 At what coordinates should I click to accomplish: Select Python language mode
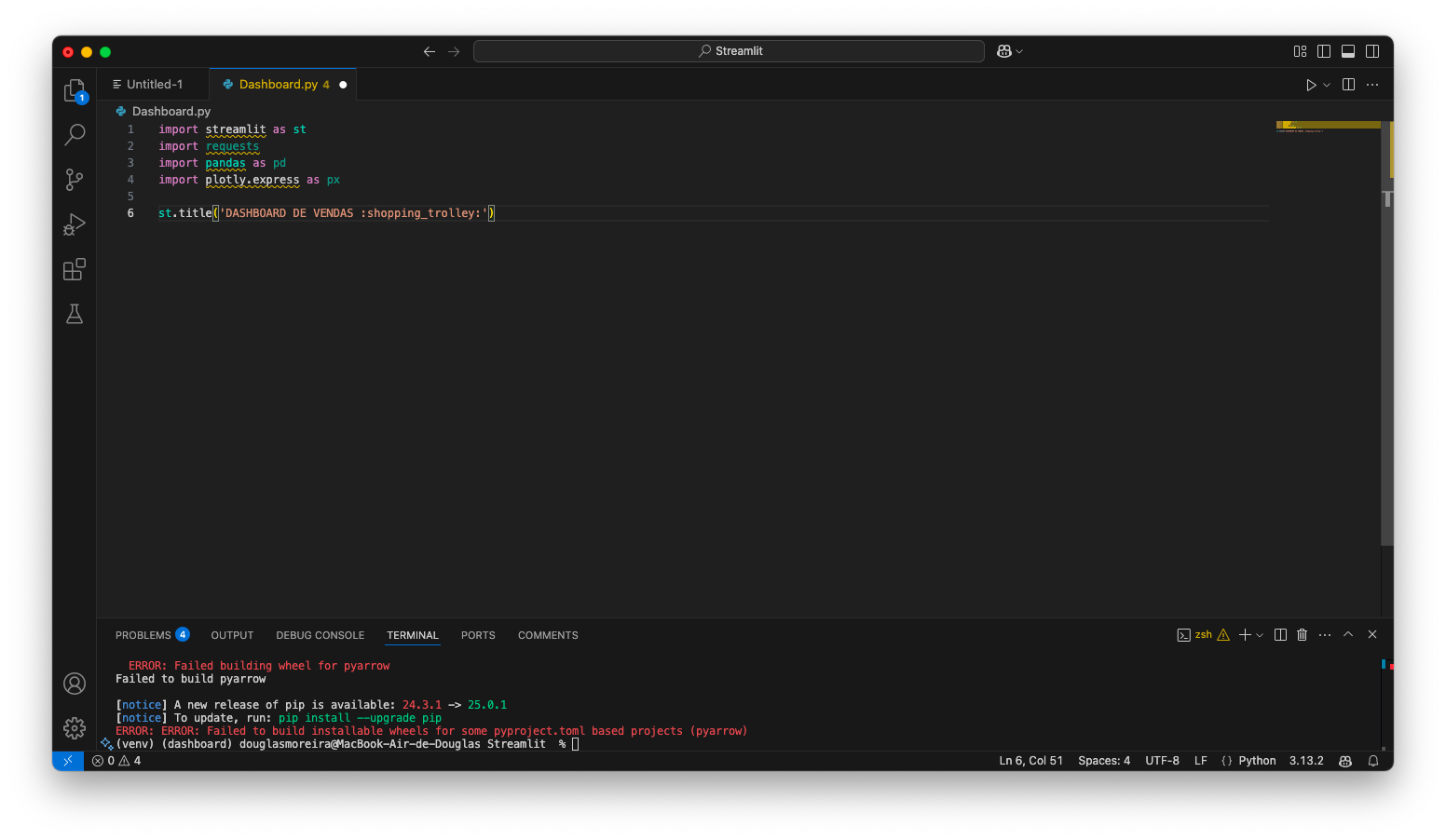click(1257, 761)
